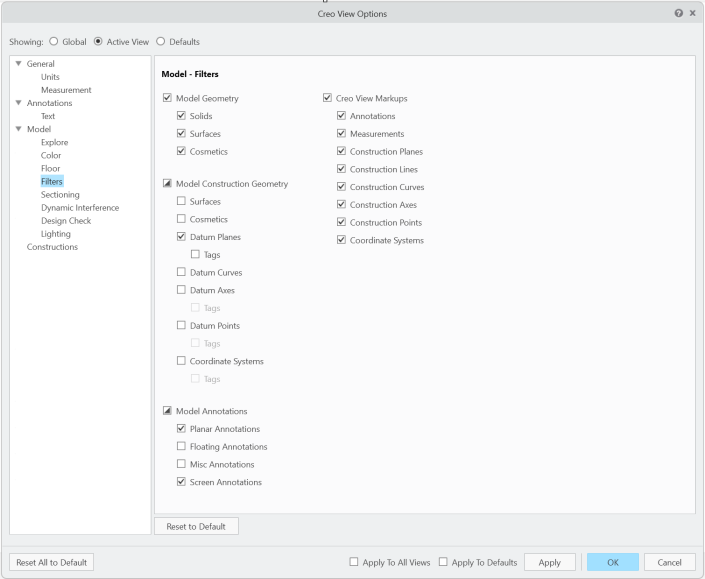
Task: Open the Units settings page
Action: pyautogui.click(x=50, y=77)
